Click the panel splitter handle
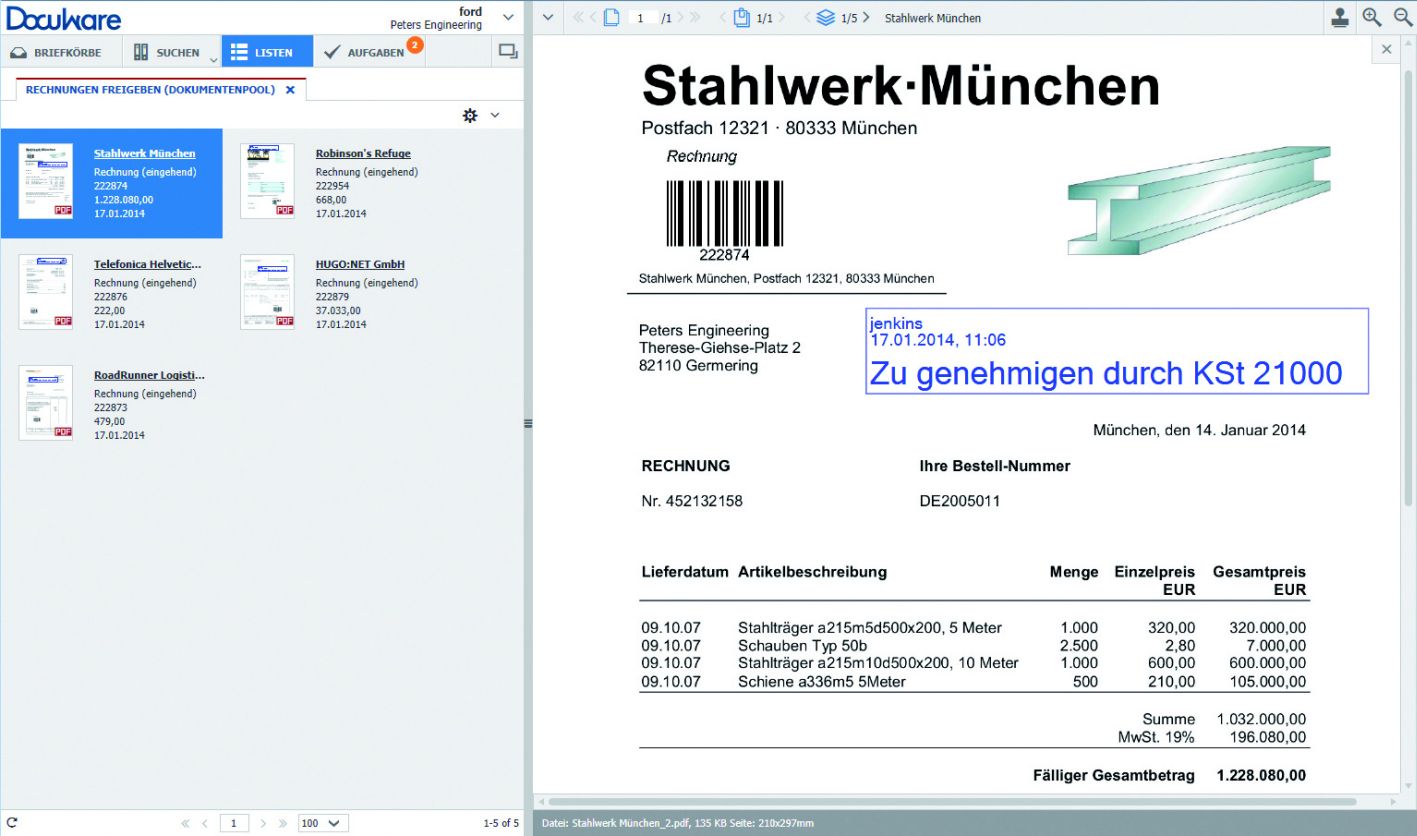 click(528, 424)
